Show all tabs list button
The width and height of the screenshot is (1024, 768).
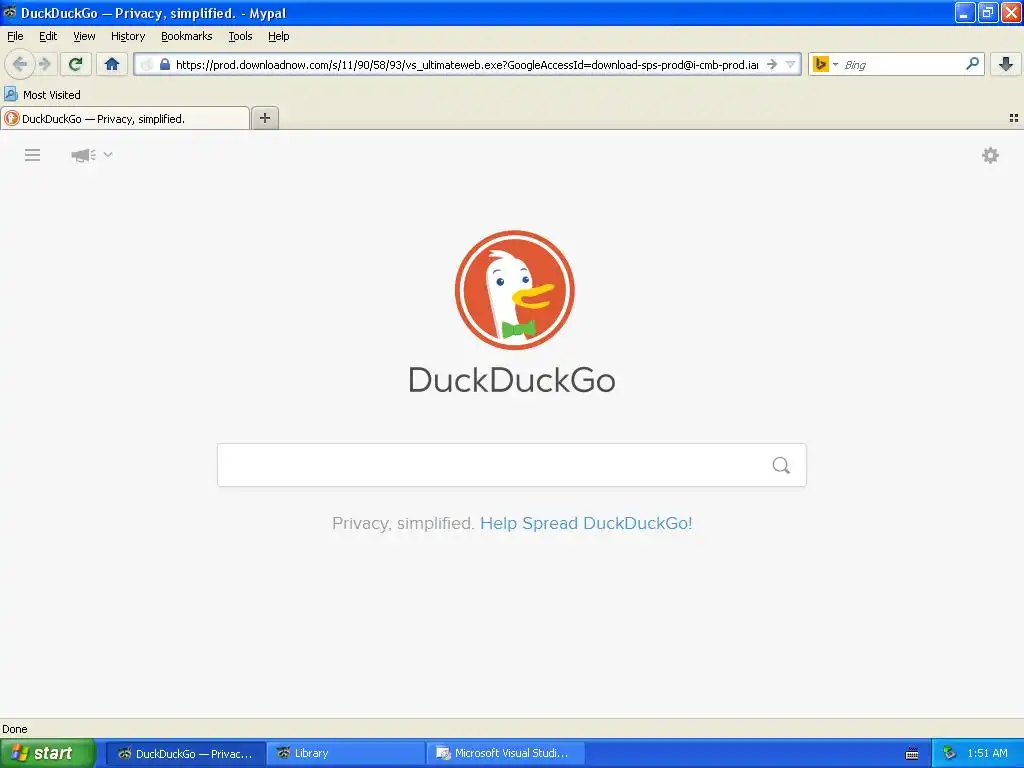(1014, 118)
